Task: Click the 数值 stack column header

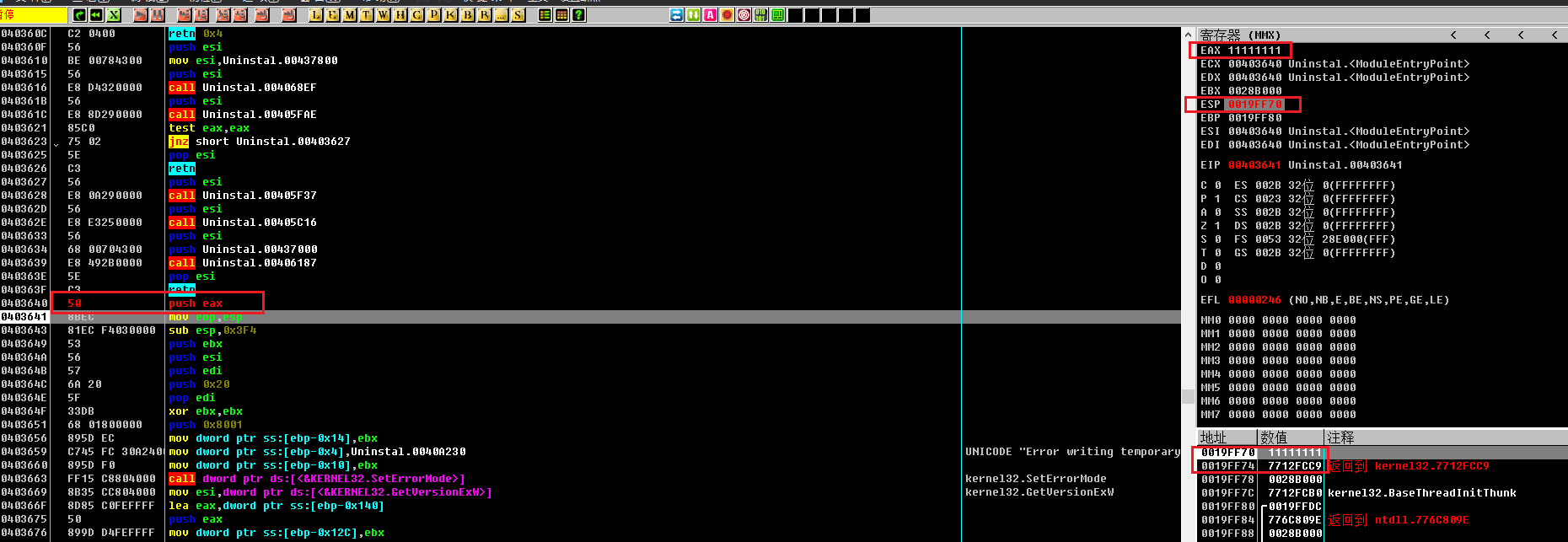Action: (1291, 437)
